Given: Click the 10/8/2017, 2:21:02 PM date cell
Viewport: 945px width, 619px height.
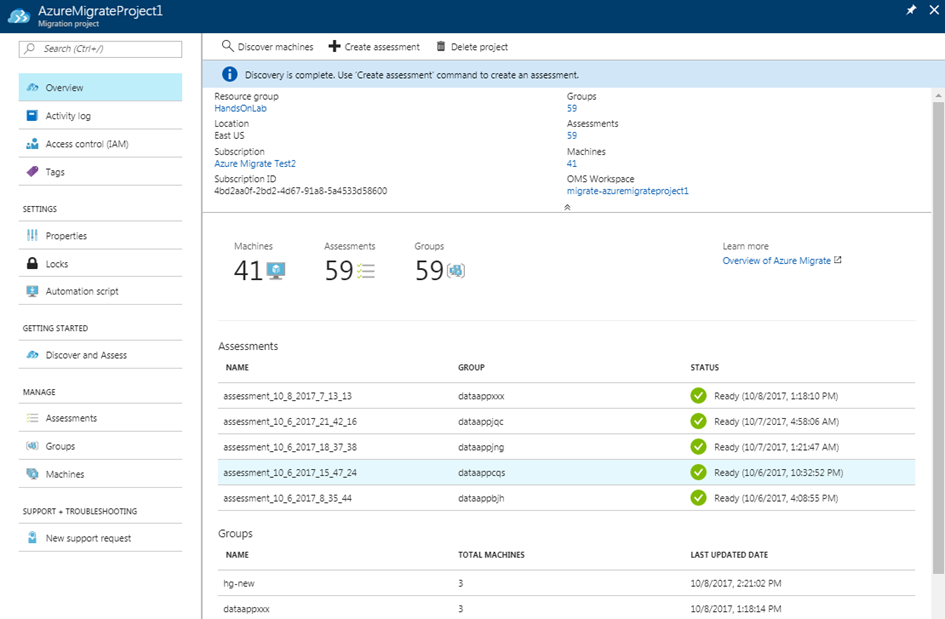Looking at the screenshot, I should point(736,583).
